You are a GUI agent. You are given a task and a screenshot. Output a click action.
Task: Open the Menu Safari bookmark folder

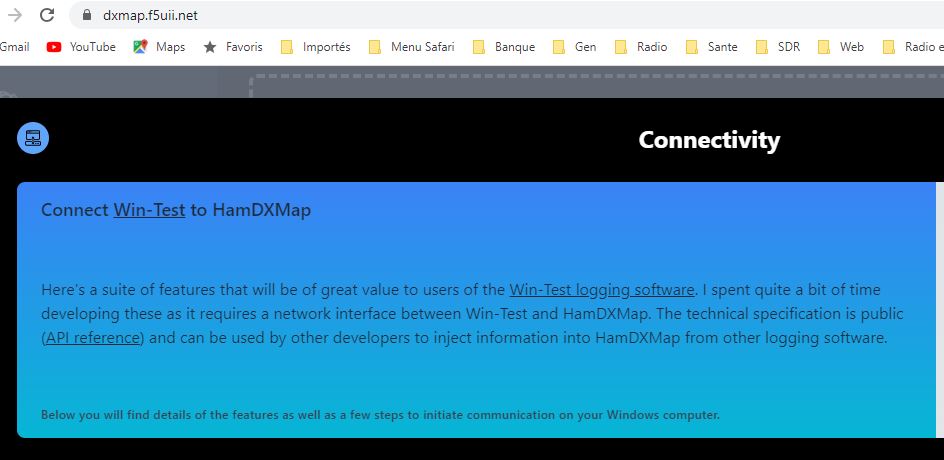tap(412, 46)
